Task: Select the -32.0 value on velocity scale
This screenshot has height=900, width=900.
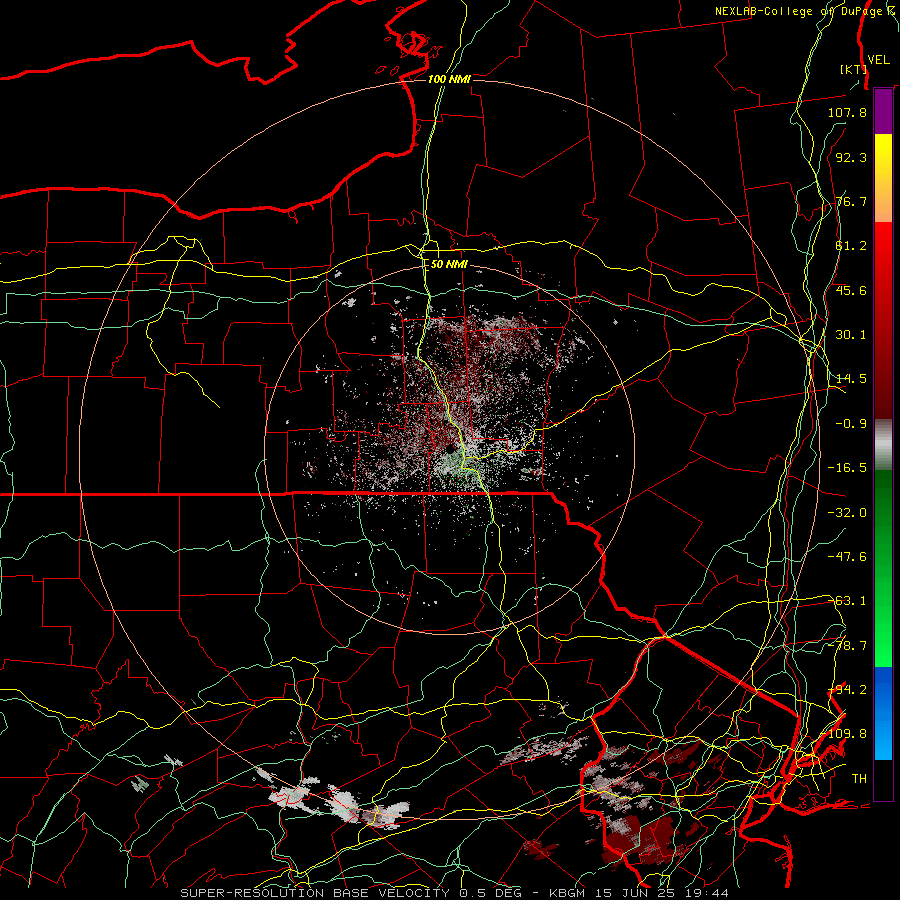Action: click(x=847, y=513)
